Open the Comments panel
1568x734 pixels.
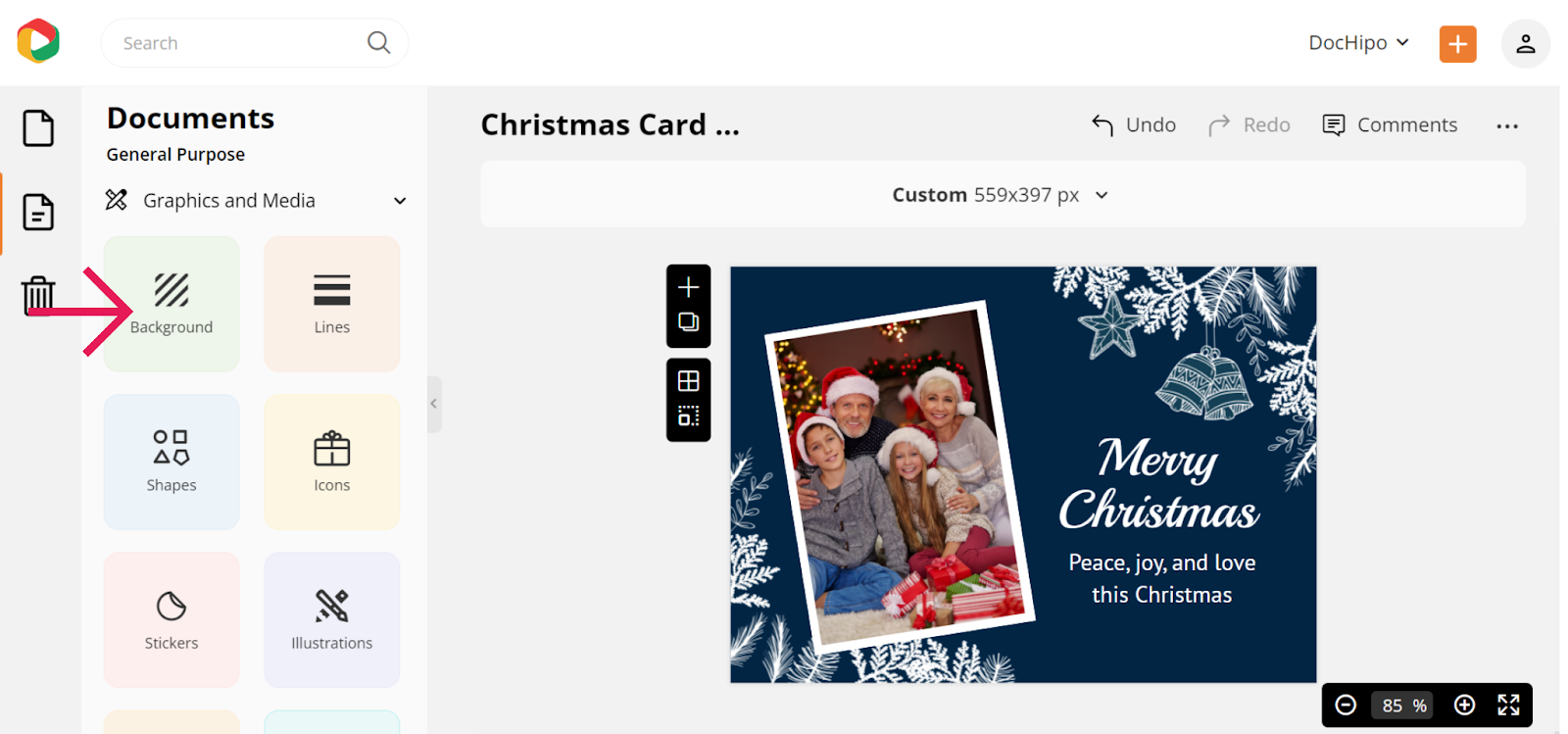[x=1390, y=125]
